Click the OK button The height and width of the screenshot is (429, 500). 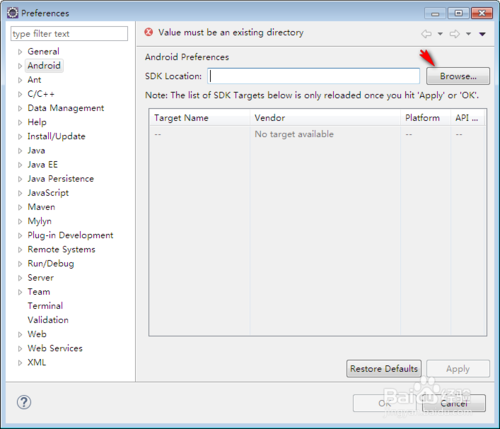384,403
